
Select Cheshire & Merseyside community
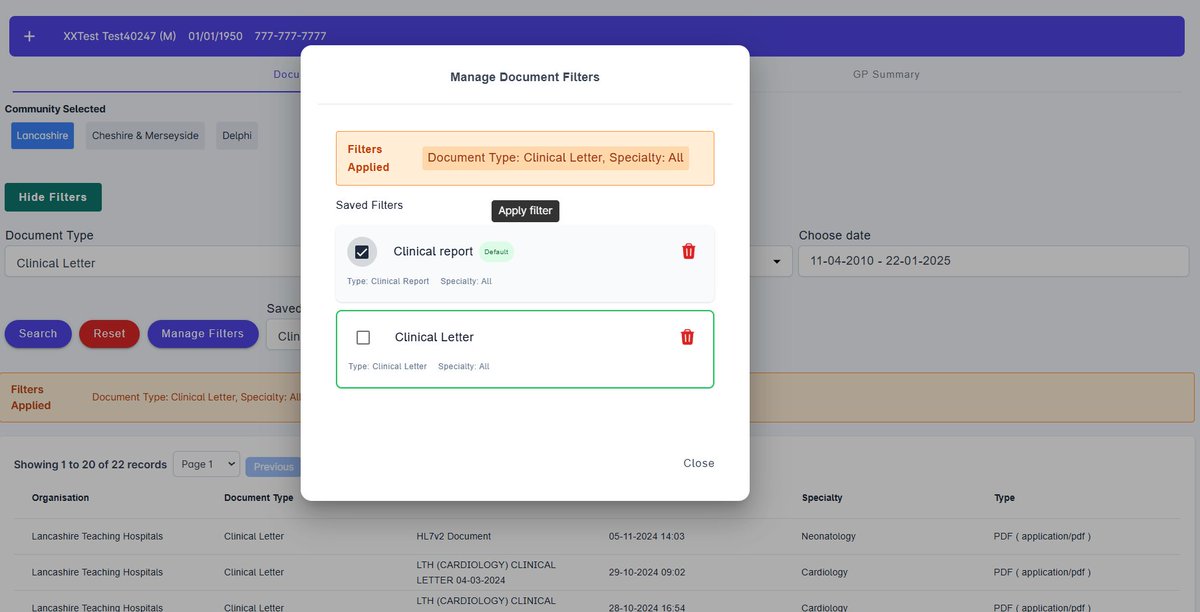click(145, 136)
